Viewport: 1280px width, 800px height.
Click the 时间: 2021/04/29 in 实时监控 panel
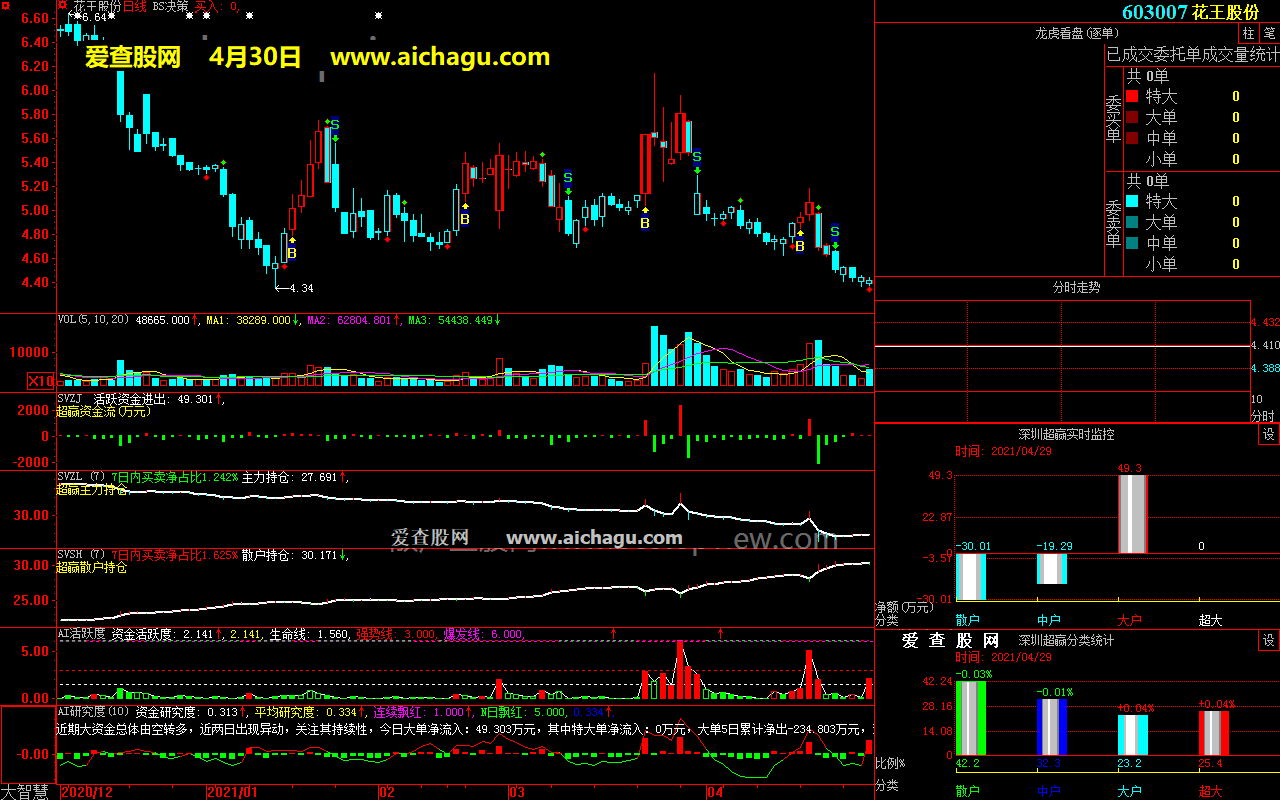[x=1003, y=451]
